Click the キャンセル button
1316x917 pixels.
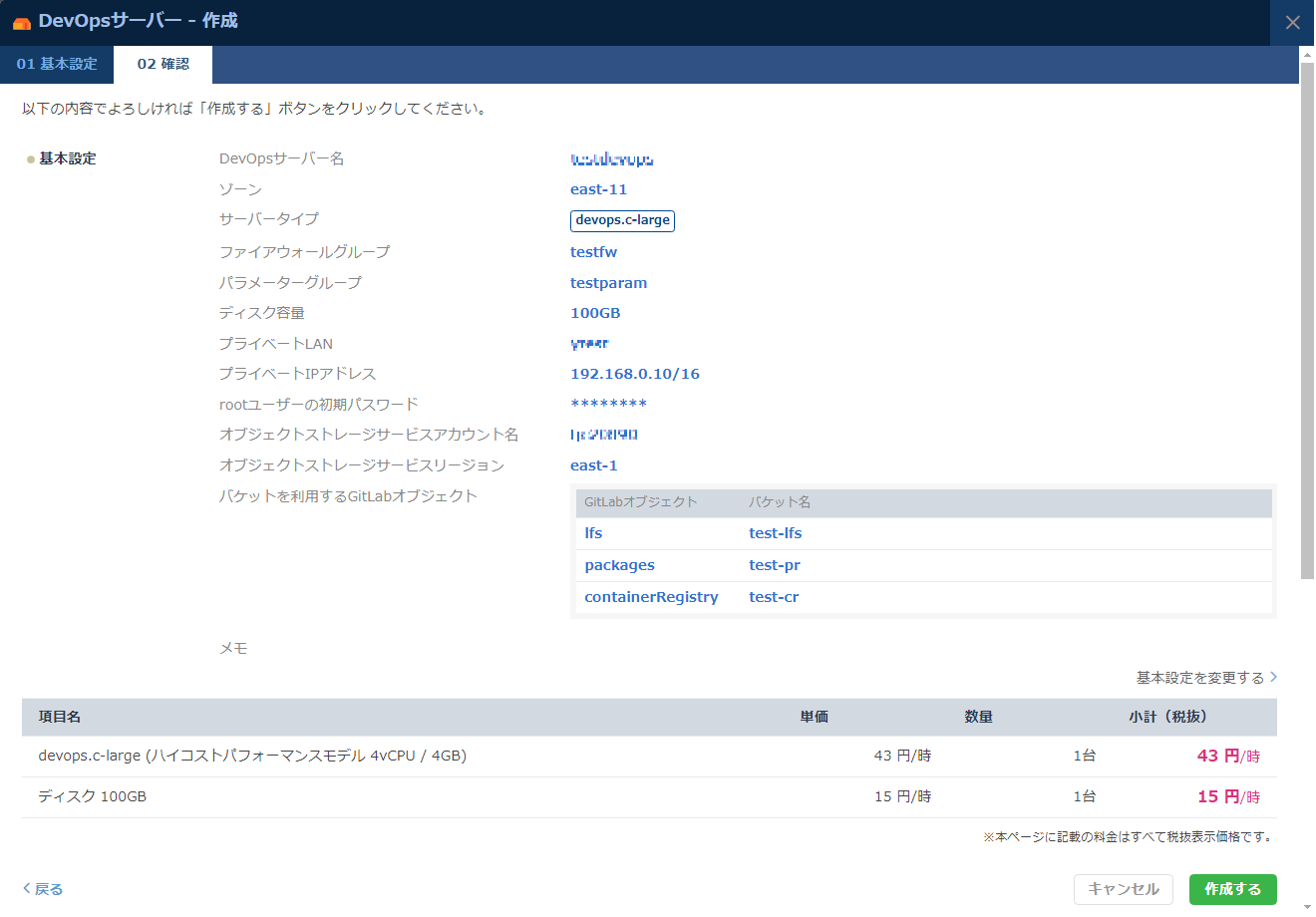click(1124, 889)
